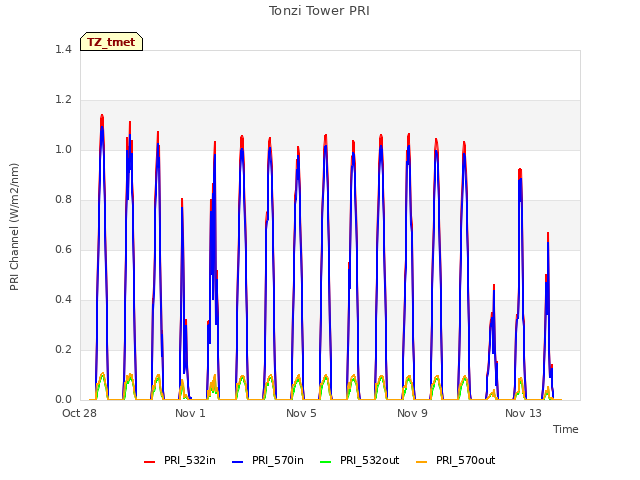Viewport: 640px width, 480px height.
Task: Click the orange PRI_570out legend swatch
Action: pos(422,462)
